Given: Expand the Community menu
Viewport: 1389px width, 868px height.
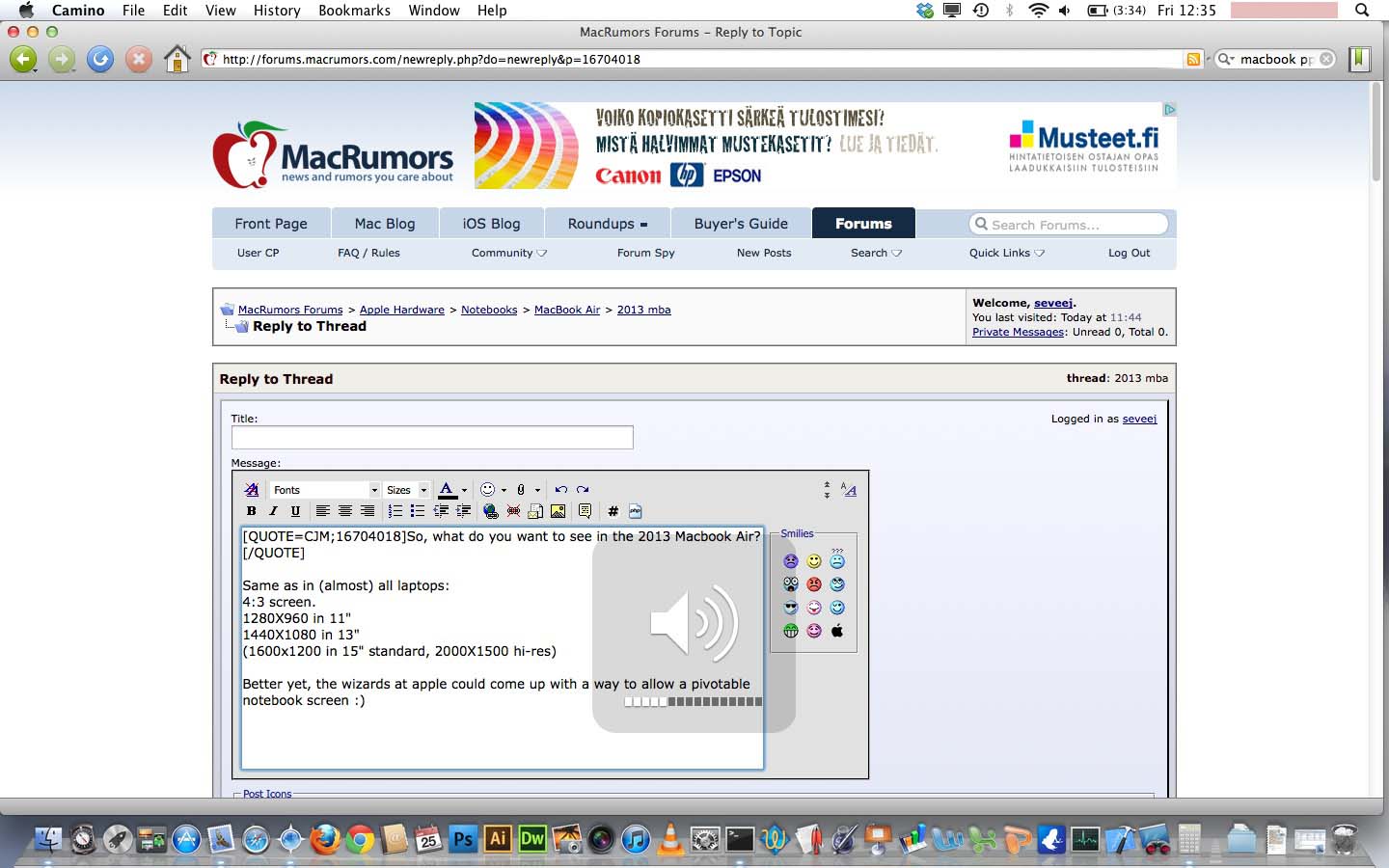Looking at the screenshot, I should point(509,253).
